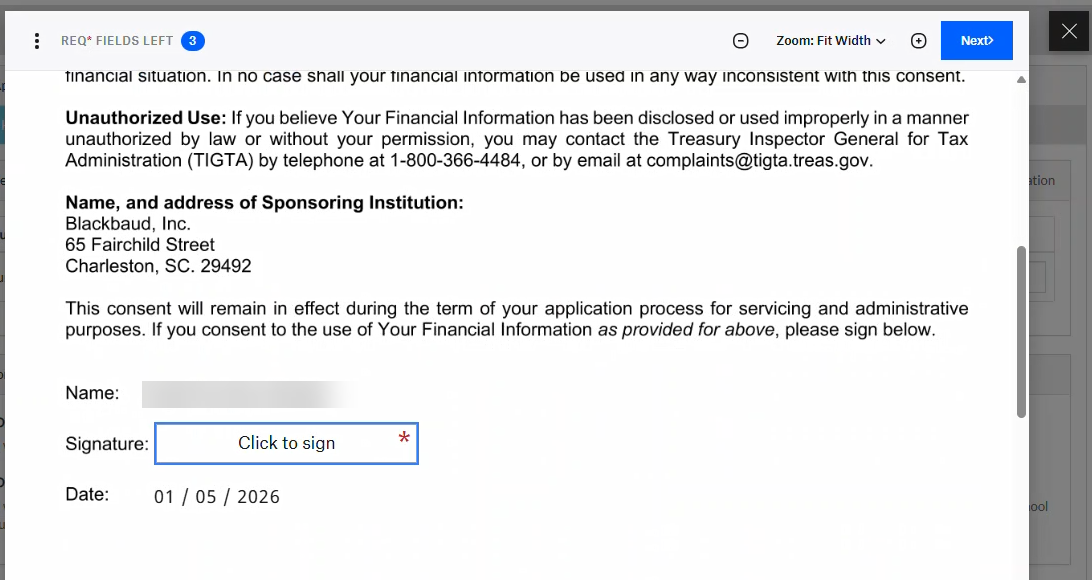Viewport: 1092px width, 580px height.
Task: Open the Zoom: Fit Width dropdown
Action: click(830, 41)
